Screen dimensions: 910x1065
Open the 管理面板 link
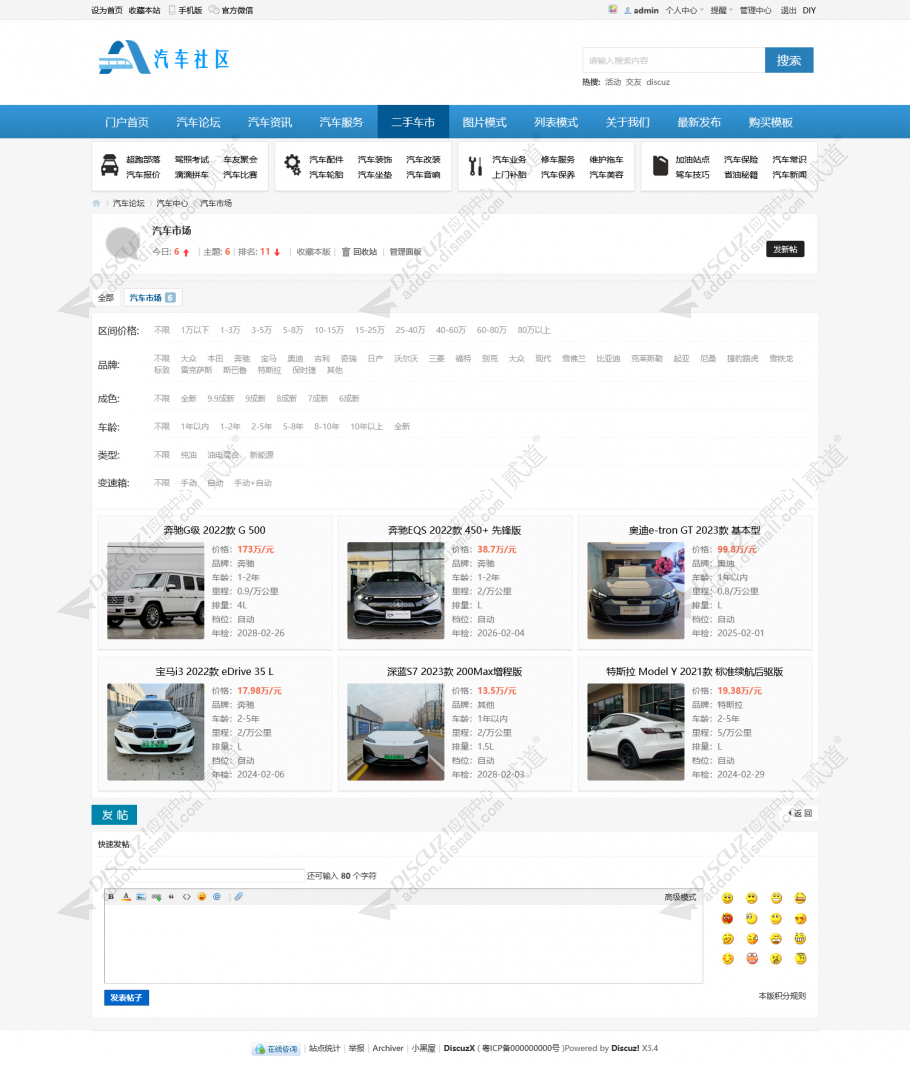point(405,252)
